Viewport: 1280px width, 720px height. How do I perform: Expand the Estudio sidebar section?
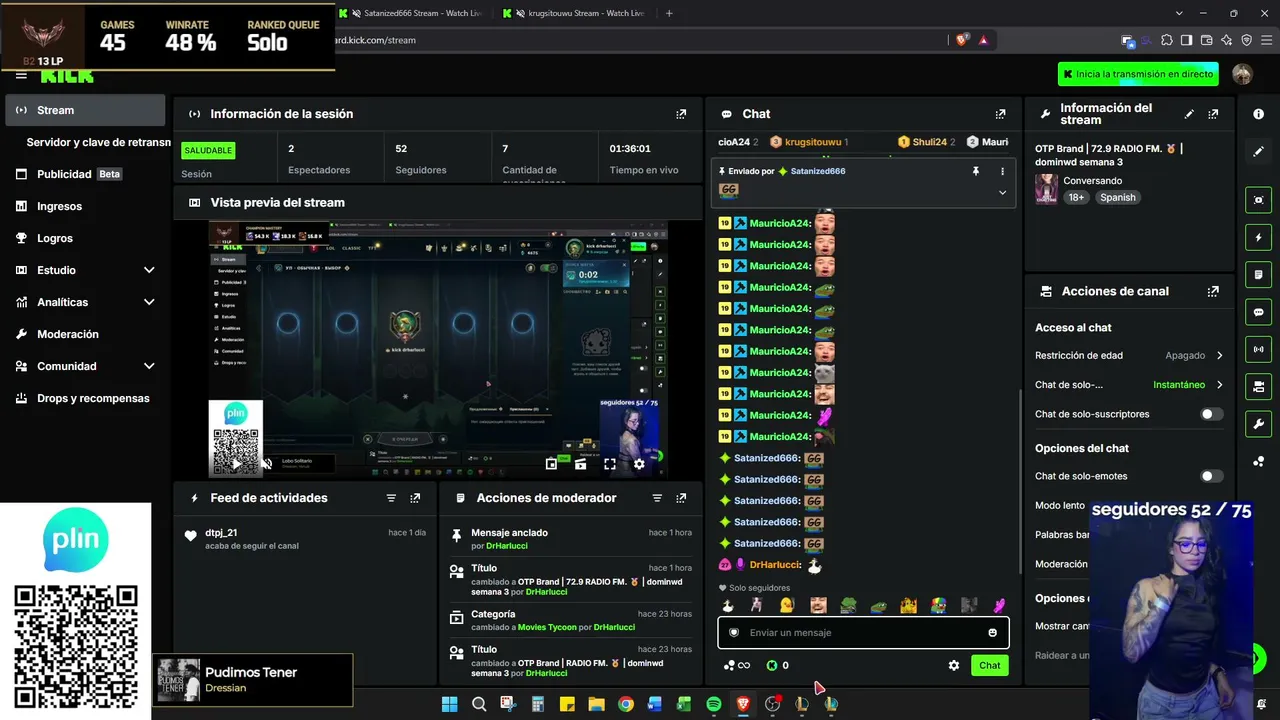(149, 270)
